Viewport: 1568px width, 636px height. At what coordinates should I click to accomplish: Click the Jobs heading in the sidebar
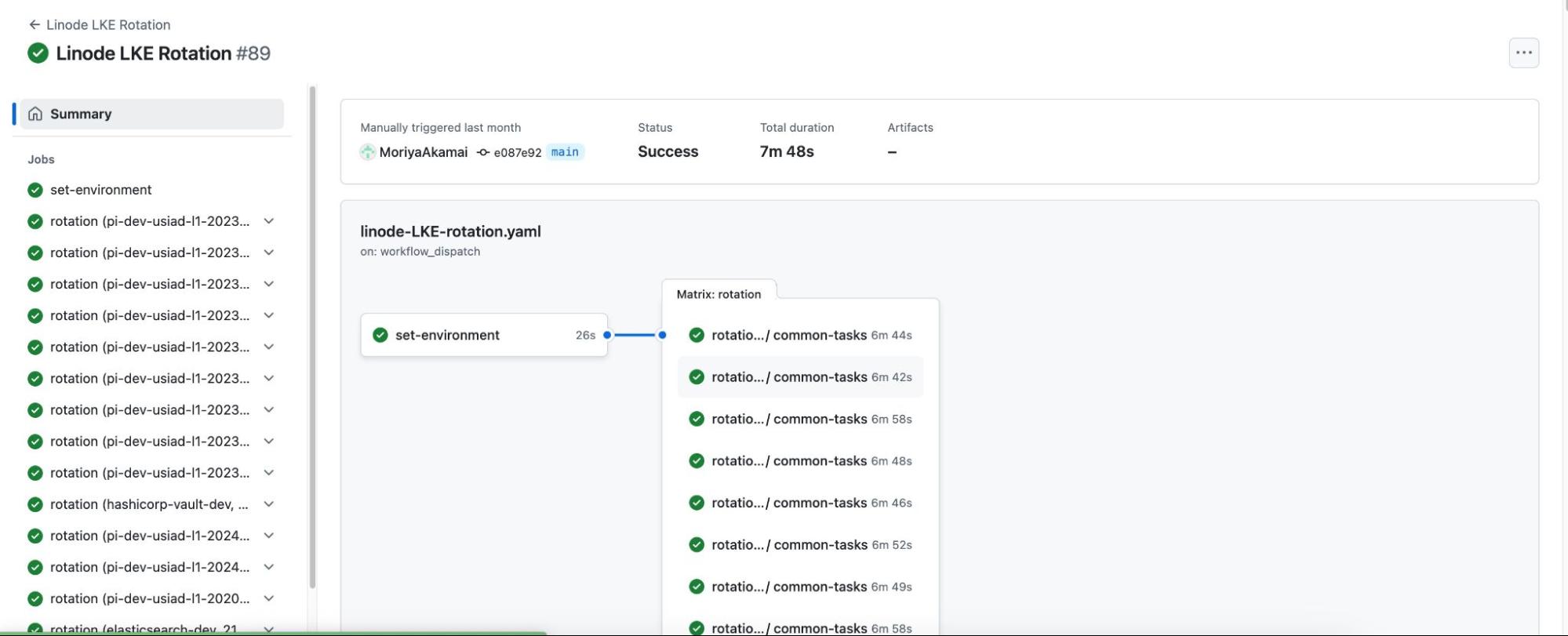click(41, 159)
